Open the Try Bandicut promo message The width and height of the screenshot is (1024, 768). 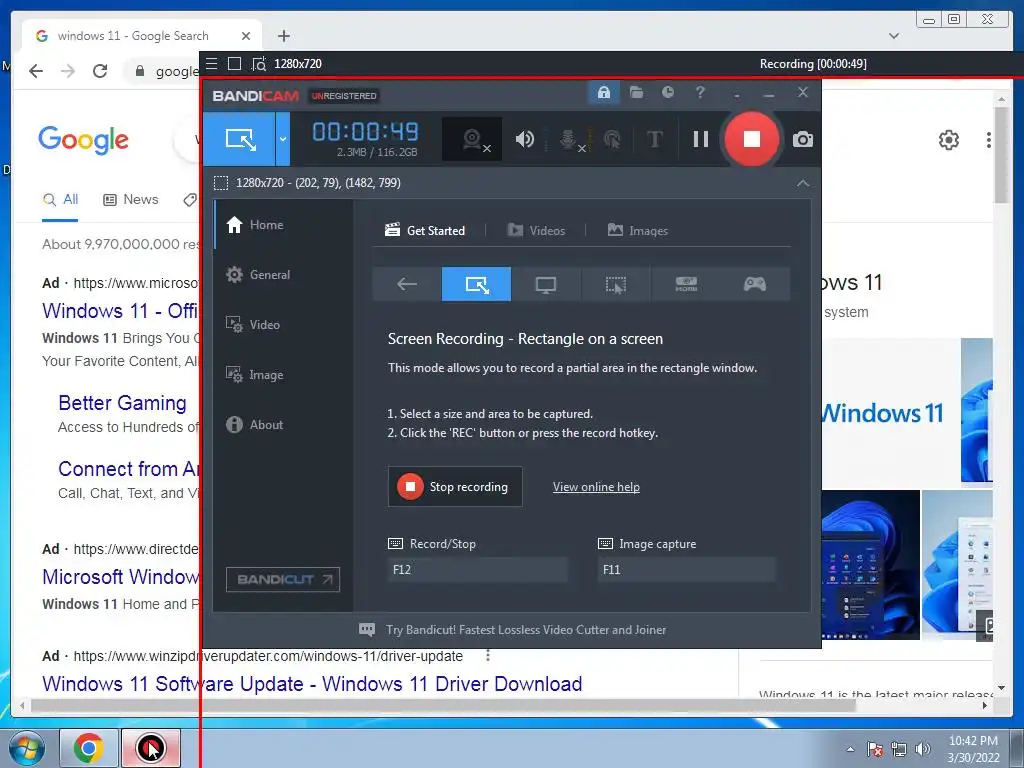(x=513, y=630)
